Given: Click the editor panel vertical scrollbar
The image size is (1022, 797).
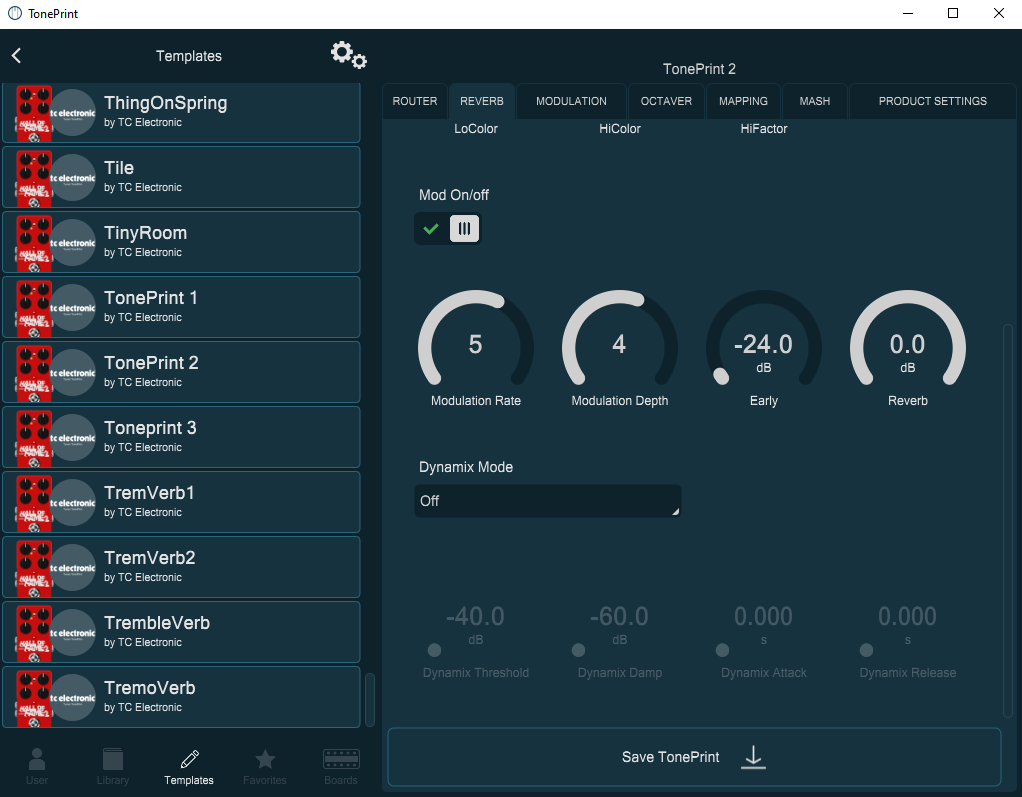Looking at the screenshot, I should (x=1008, y=521).
